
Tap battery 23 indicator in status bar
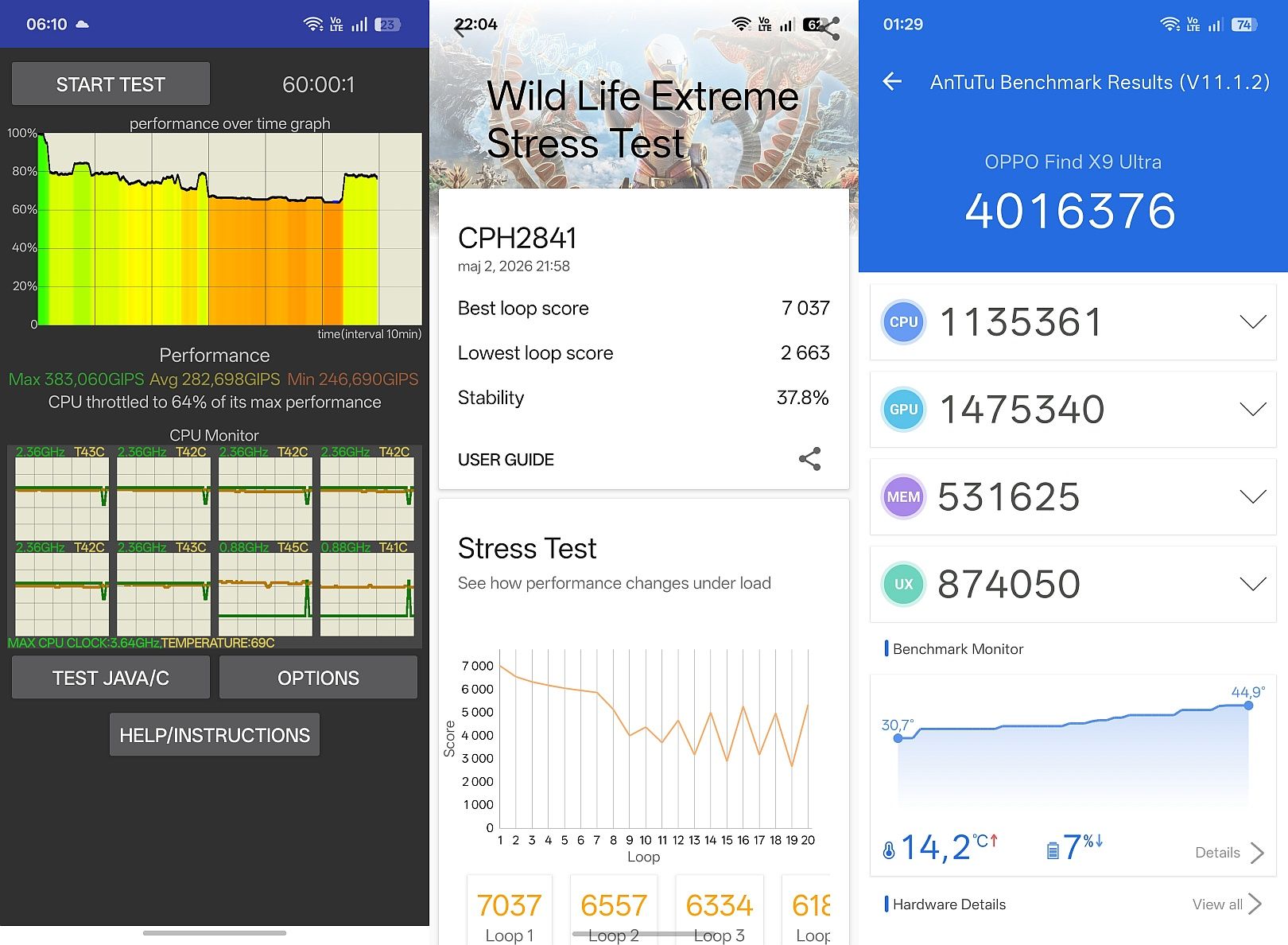coord(388,25)
